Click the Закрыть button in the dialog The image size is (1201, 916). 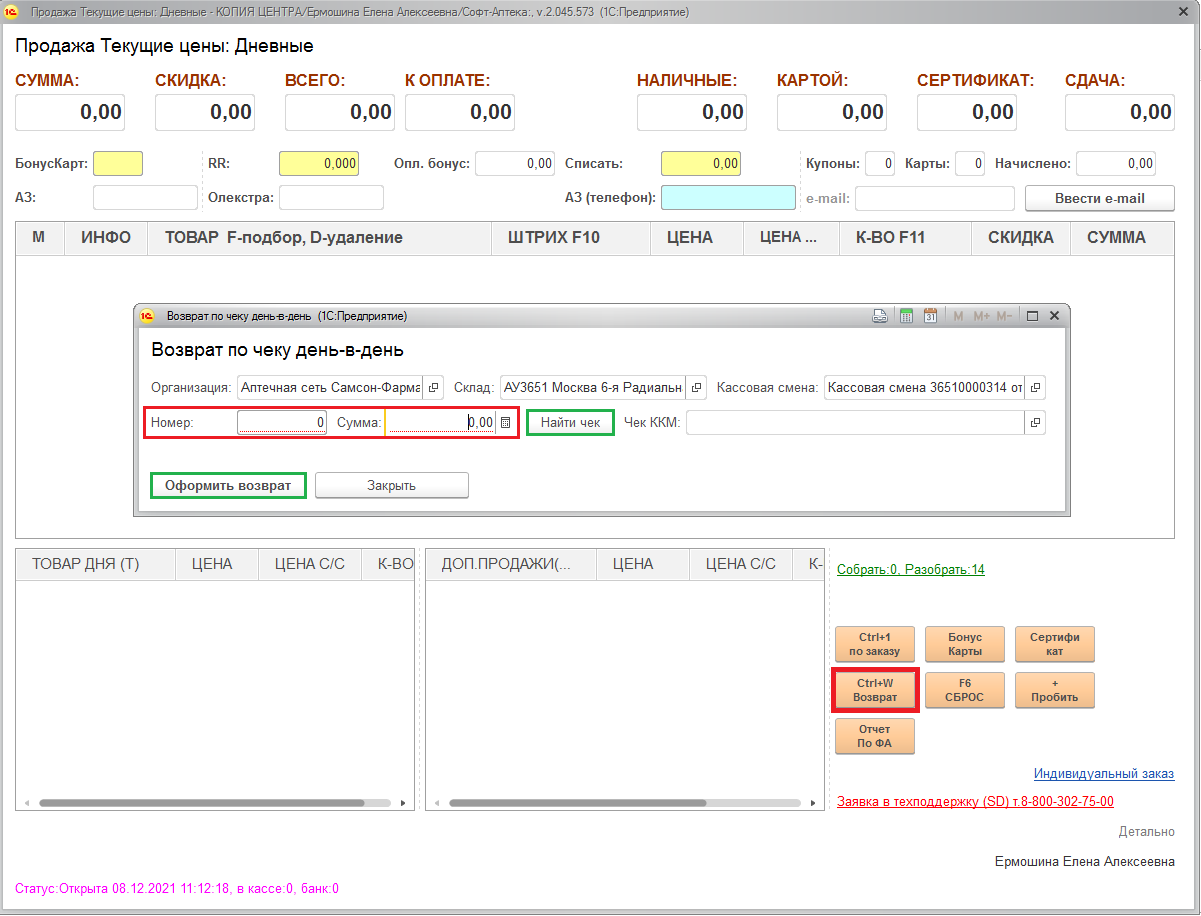click(x=391, y=485)
